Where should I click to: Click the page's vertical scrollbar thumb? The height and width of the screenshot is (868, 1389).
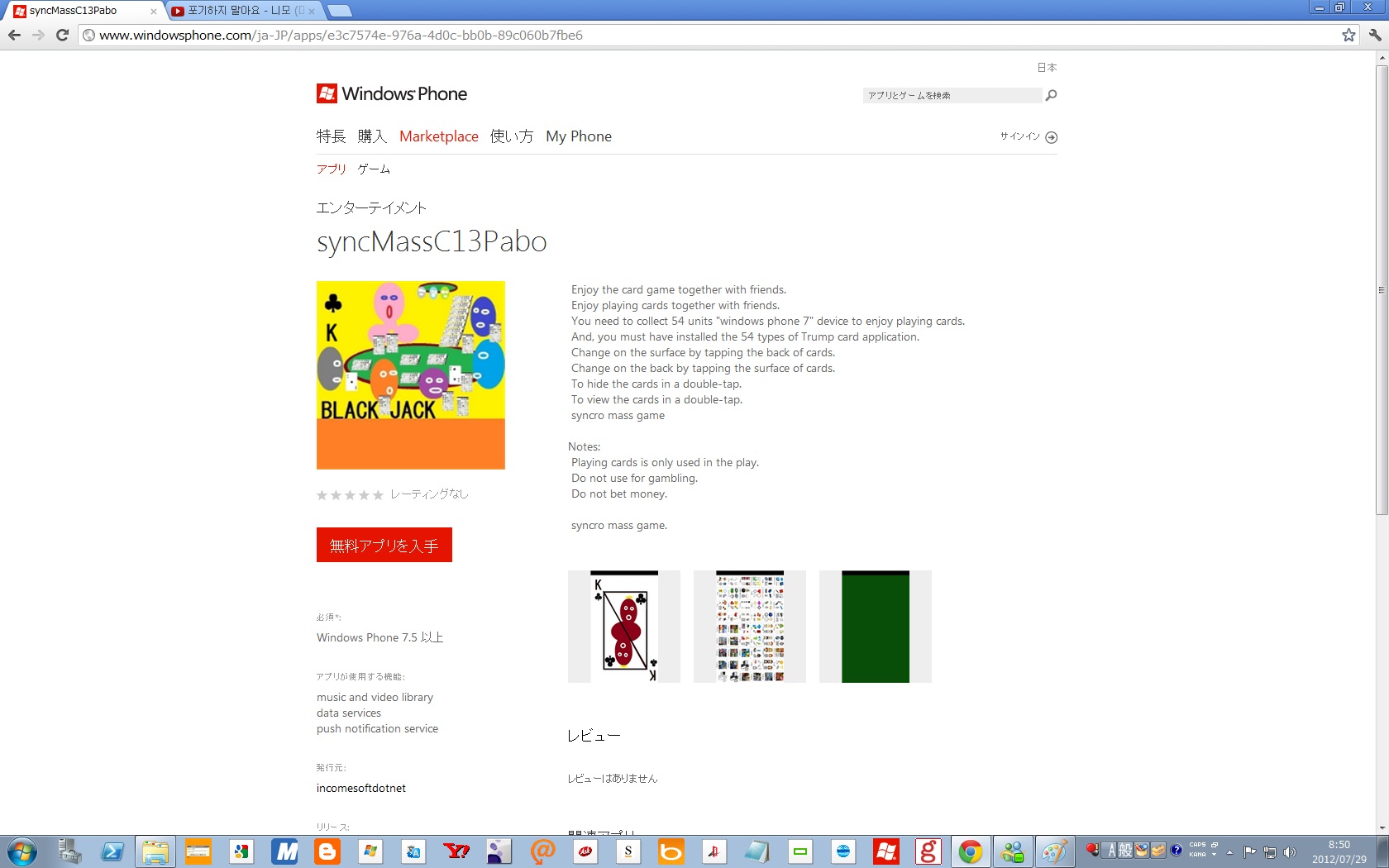point(1382,289)
